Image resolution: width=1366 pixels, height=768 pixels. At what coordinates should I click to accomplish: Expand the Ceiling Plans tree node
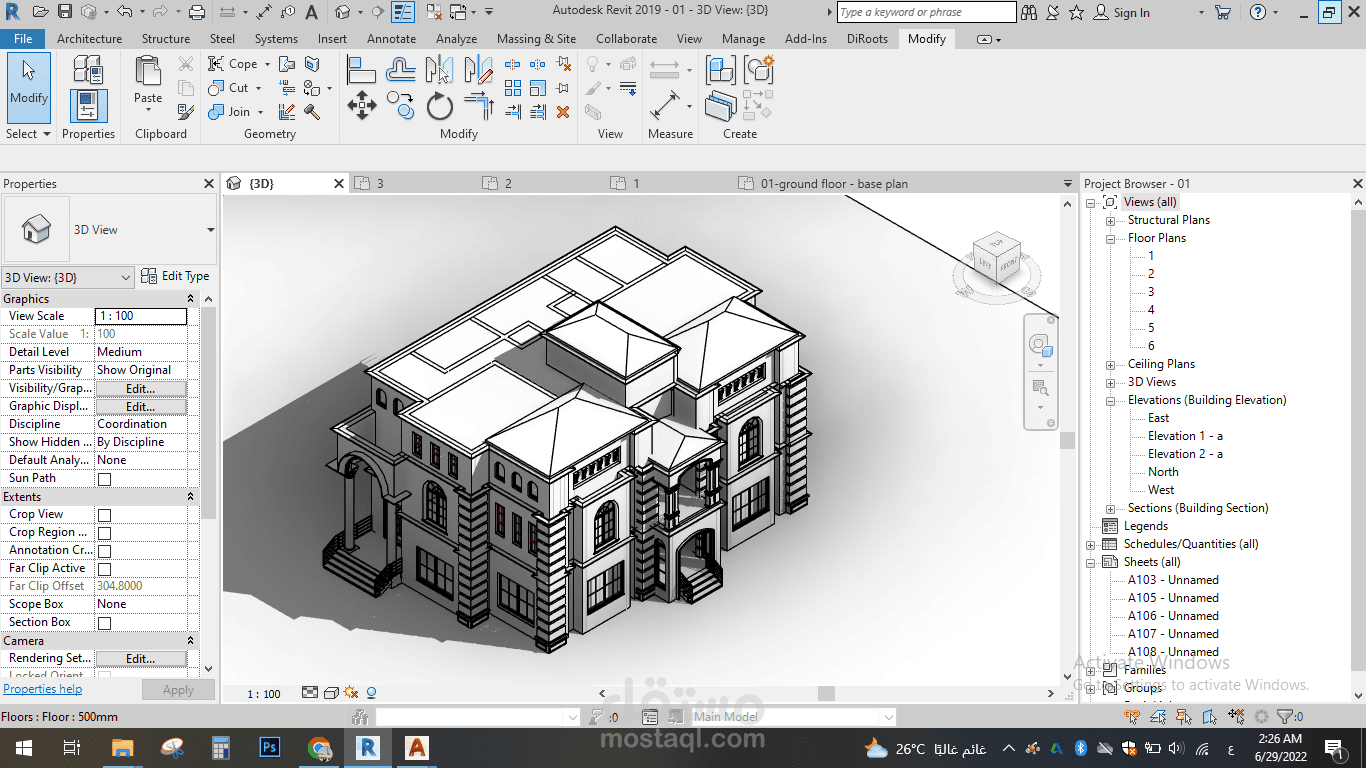click(1110, 365)
